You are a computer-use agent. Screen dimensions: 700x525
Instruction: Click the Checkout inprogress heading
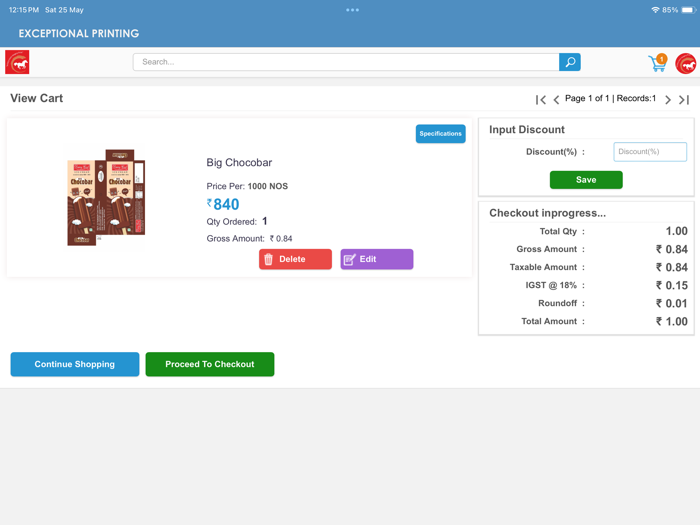547,213
